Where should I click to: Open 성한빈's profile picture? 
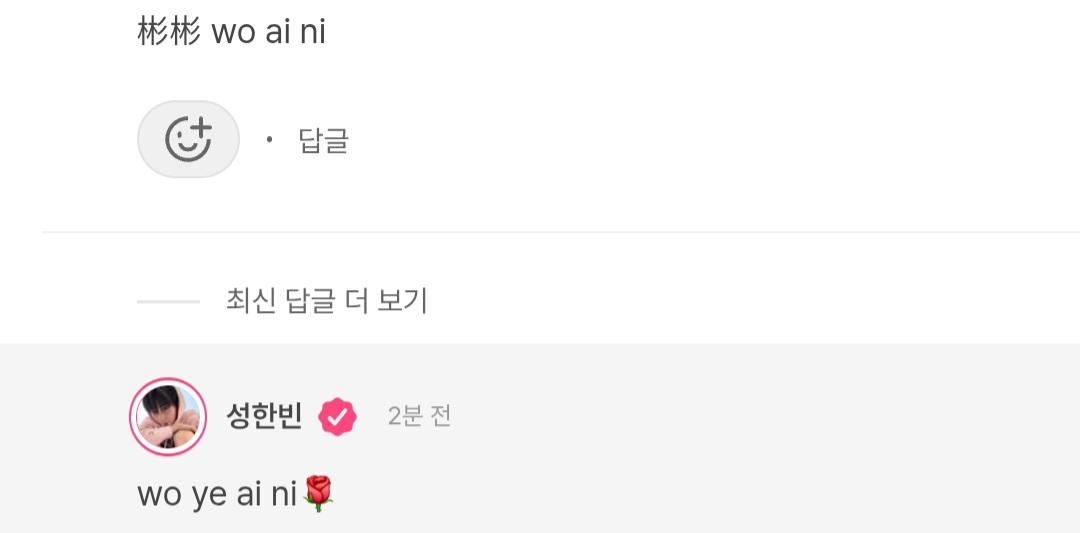(168, 417)
